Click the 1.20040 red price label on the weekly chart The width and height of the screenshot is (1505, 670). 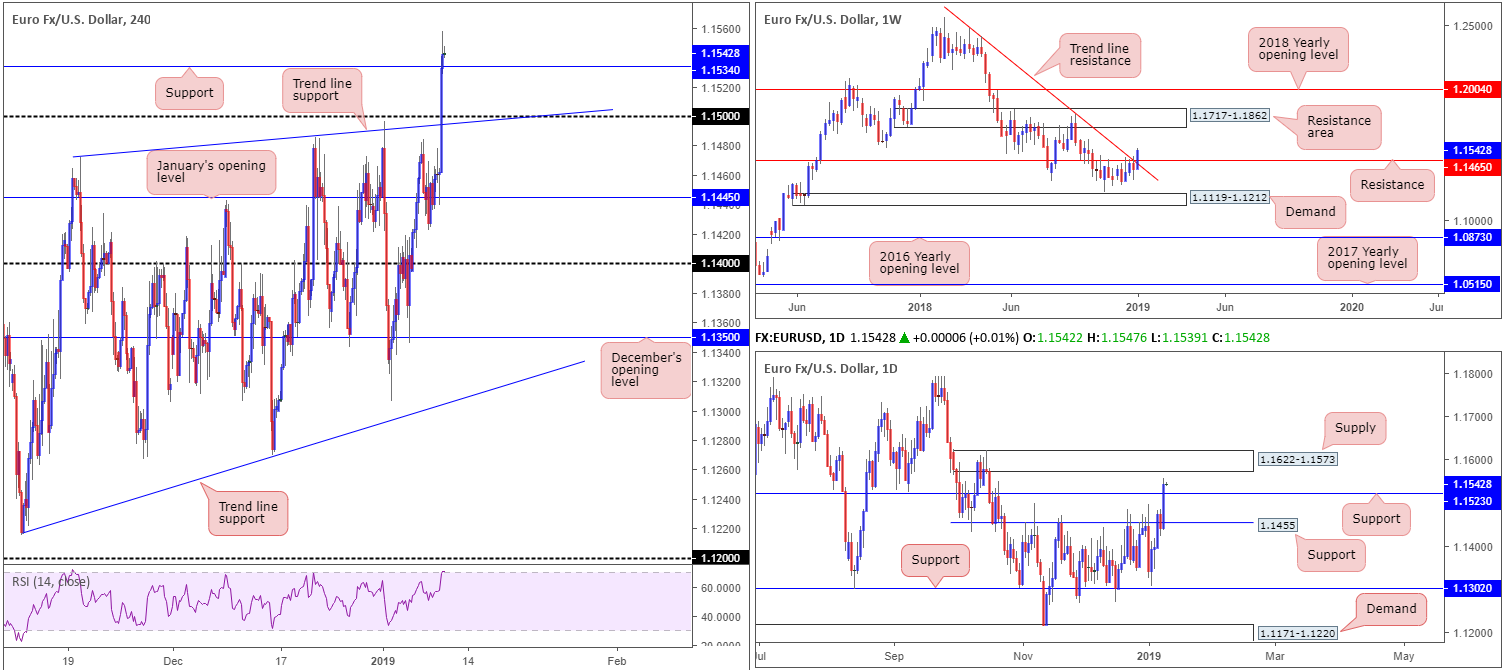(1472, 89)
